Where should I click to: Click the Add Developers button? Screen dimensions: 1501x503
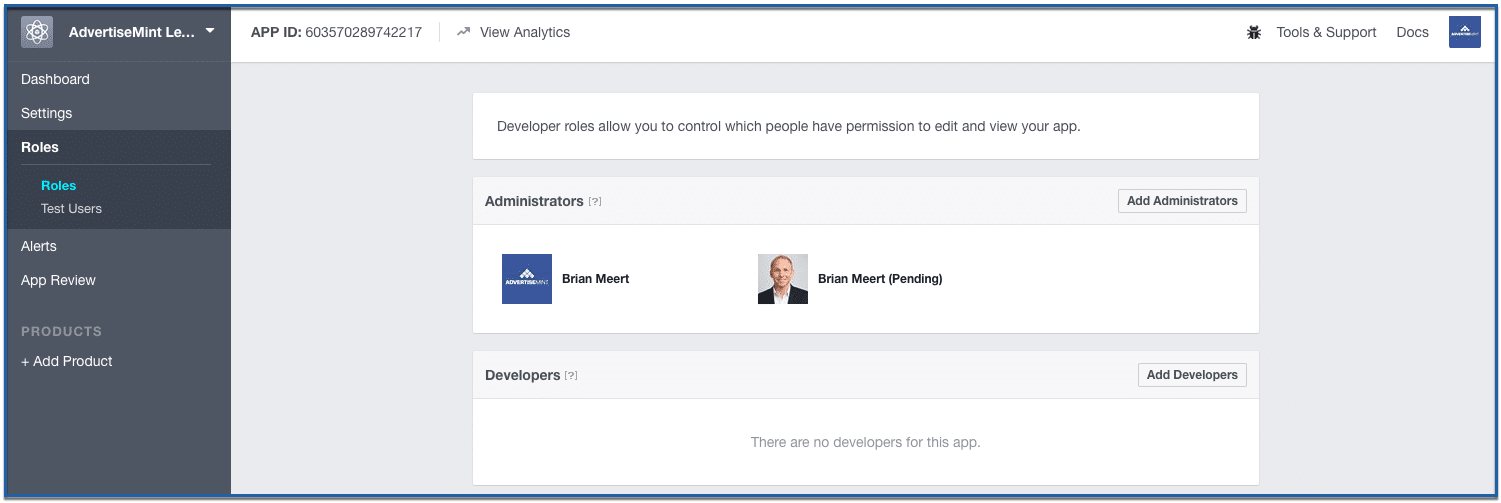1192,375
